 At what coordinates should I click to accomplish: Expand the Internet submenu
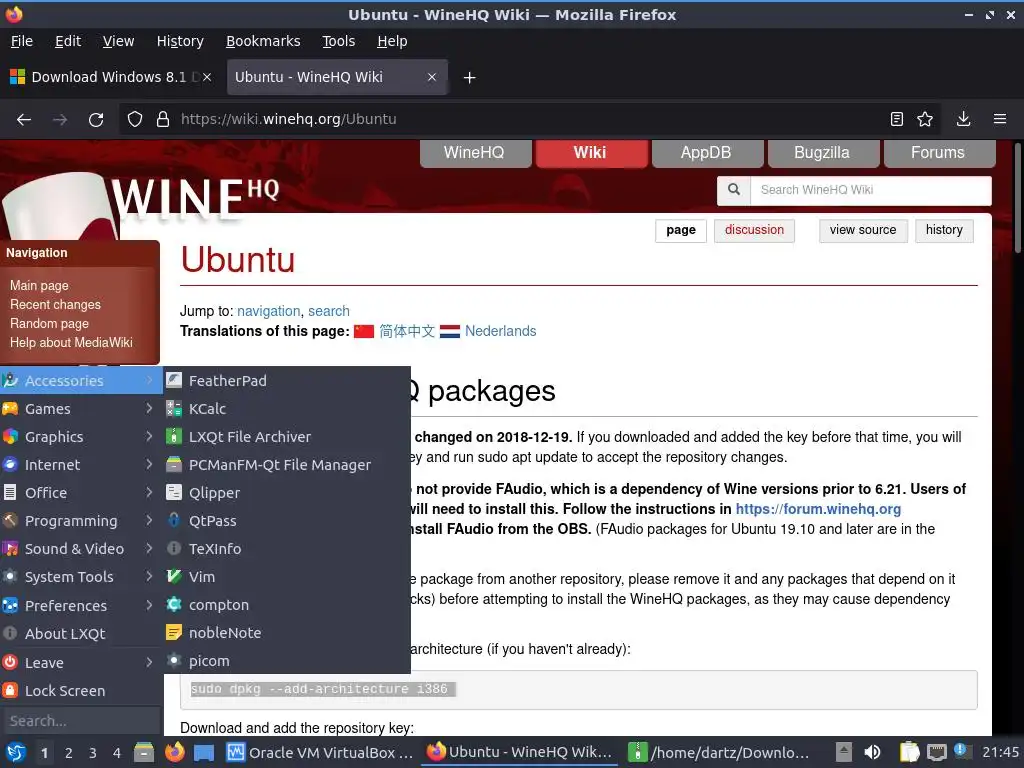pos(81,464)
